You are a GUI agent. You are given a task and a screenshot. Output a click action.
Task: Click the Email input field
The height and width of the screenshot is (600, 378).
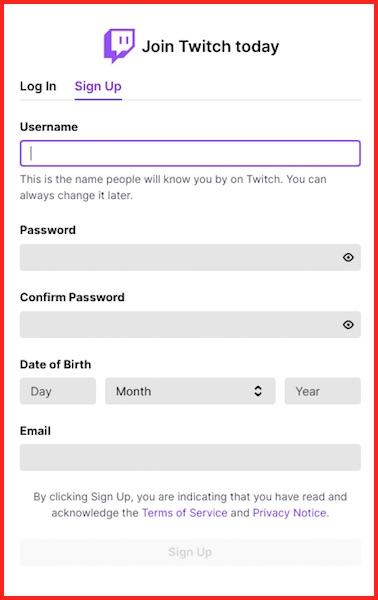pyautogui.click(x=190, y=458)
